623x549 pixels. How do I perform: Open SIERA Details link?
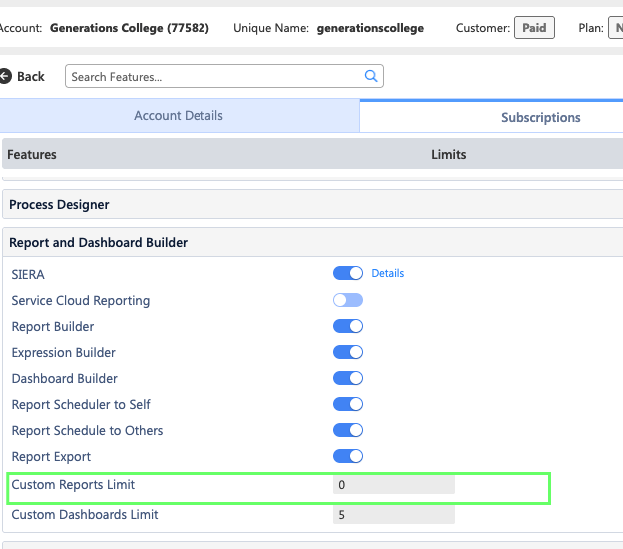[388, 273]
